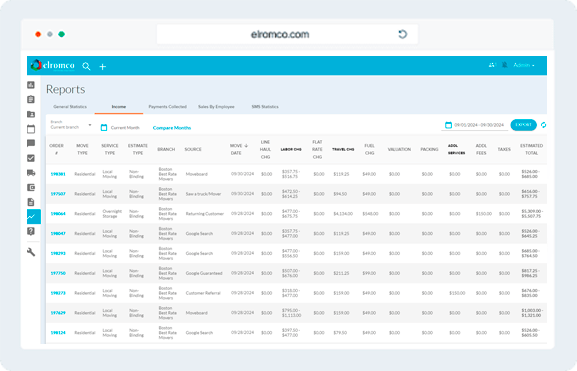Reload the page via browser refresh icon
The image size is (577, 371).
coord(403,34)
